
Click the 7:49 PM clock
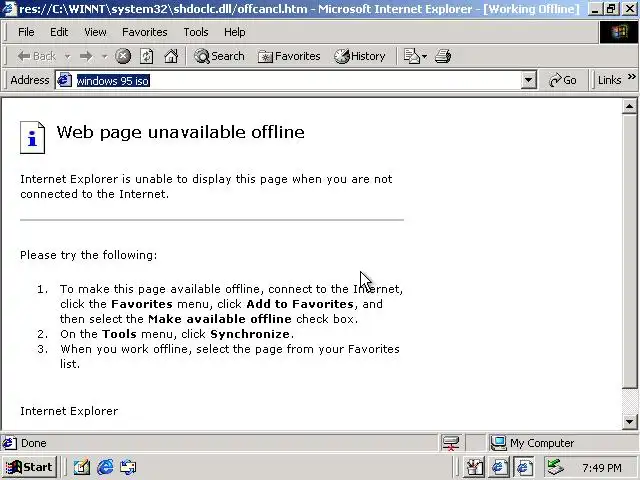point(602,468)
